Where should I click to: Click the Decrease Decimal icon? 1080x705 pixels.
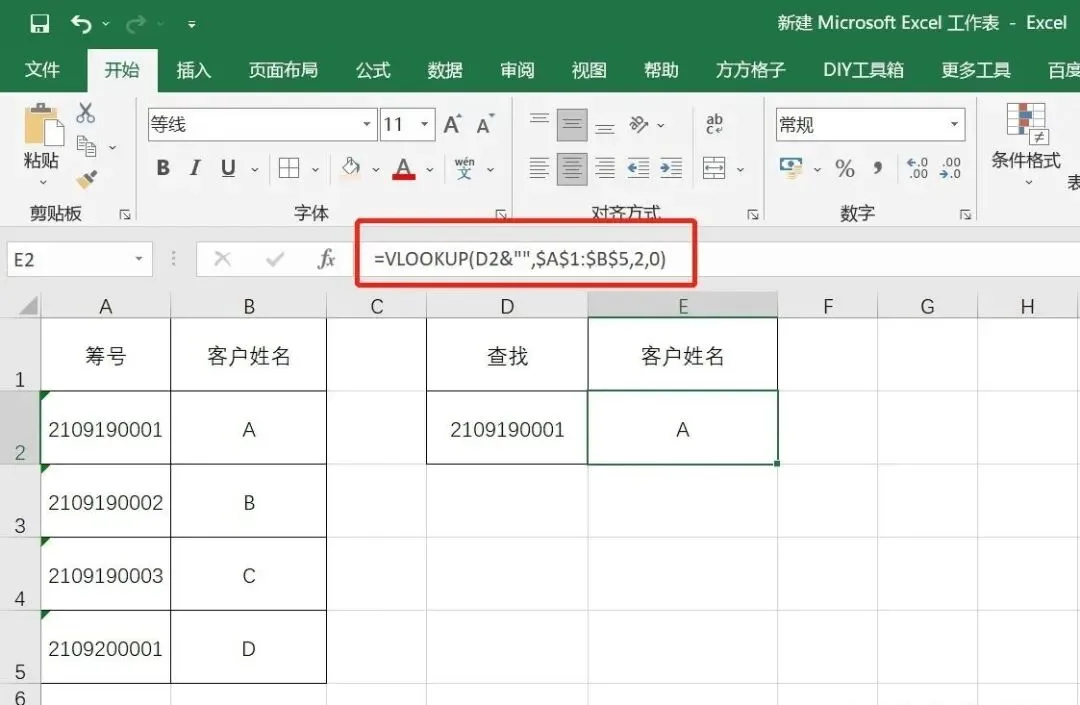pos(950,168)
